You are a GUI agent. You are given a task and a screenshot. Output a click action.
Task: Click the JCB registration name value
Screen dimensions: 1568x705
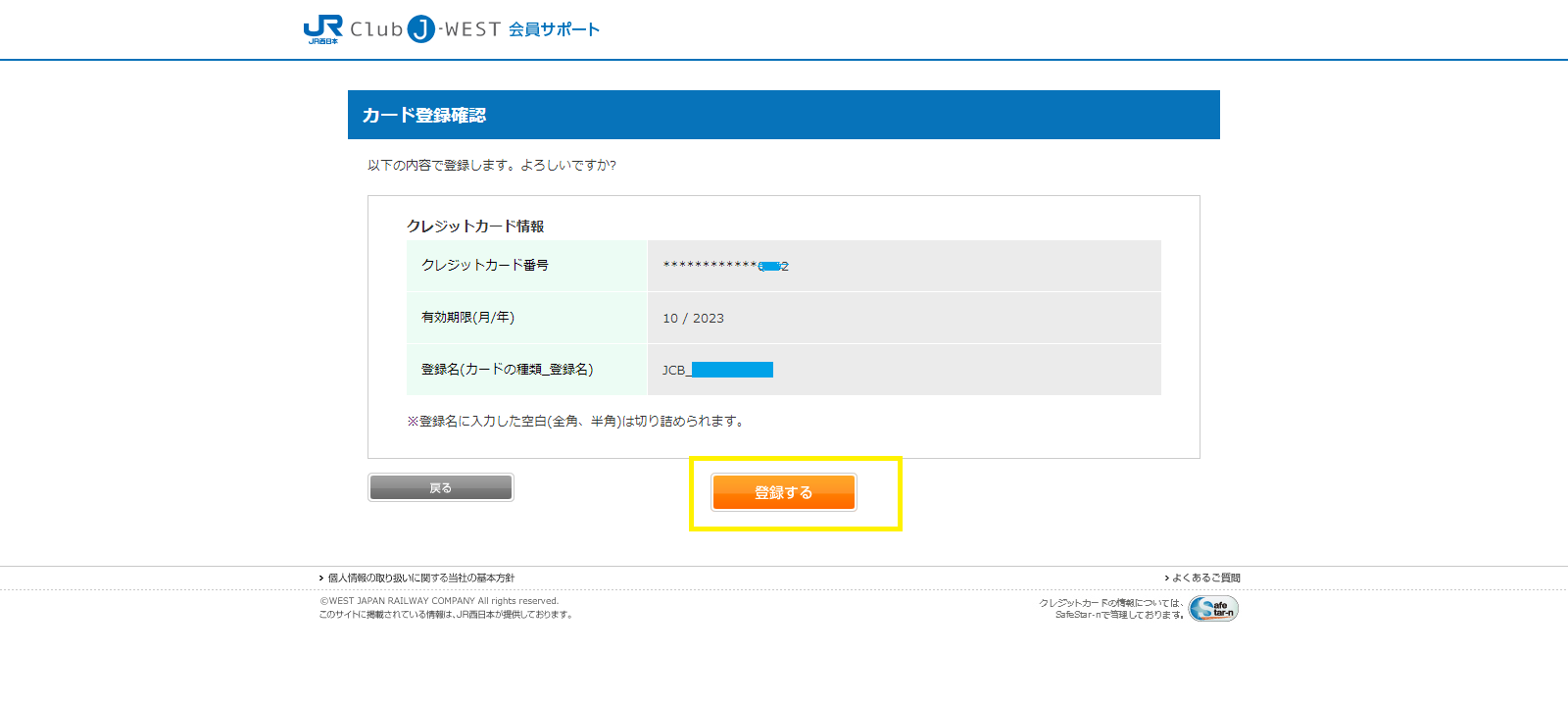tap(716, 370)
